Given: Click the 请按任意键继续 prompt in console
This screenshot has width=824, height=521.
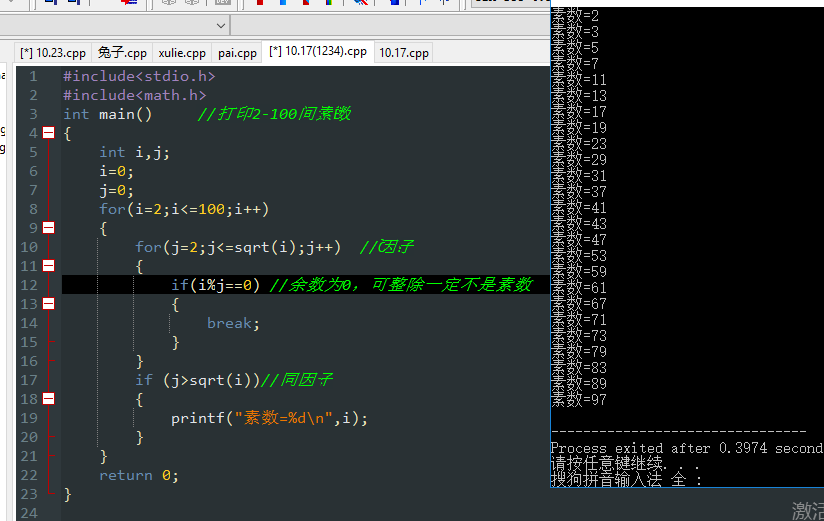Looking at the screenshot, I should [x=625, y=464].
